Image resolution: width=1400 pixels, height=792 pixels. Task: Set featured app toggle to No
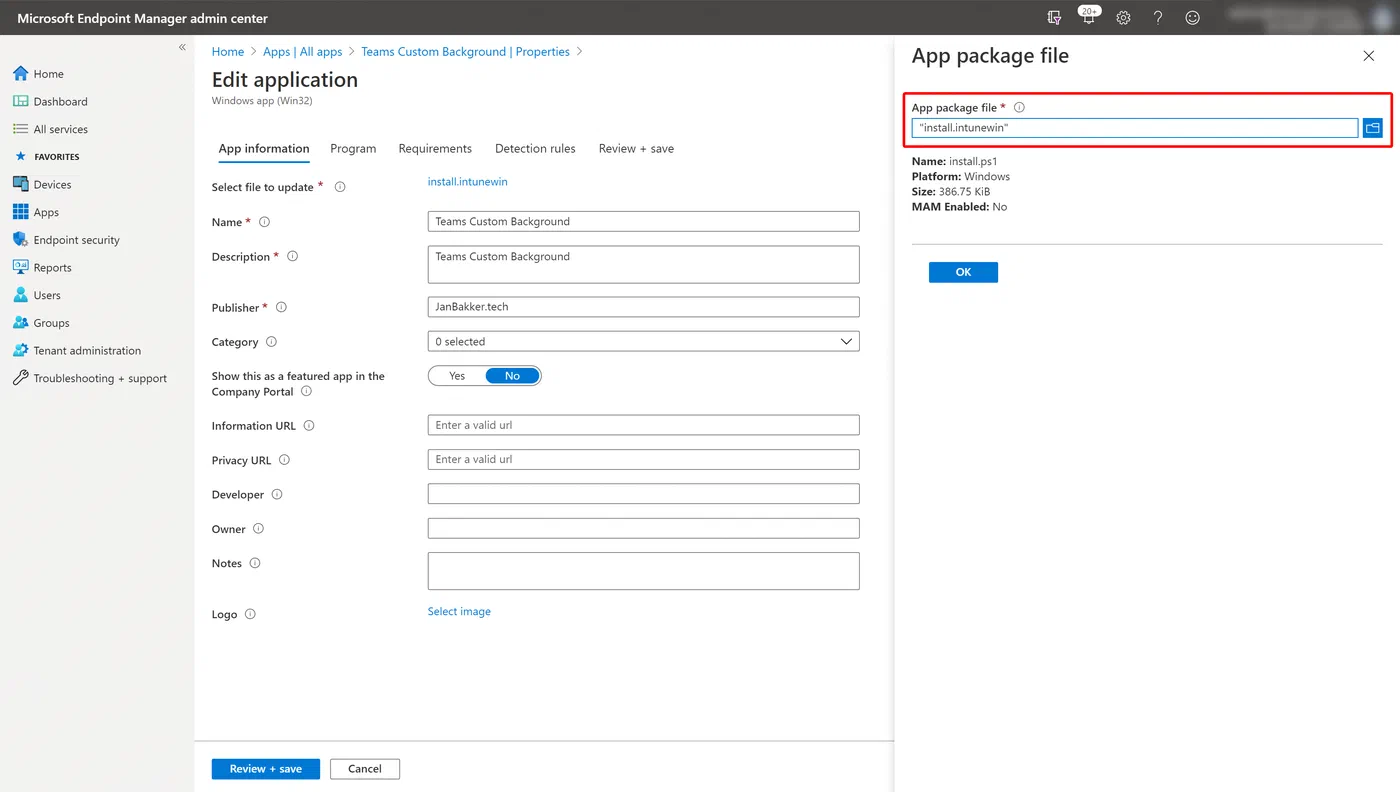point(512,376)
